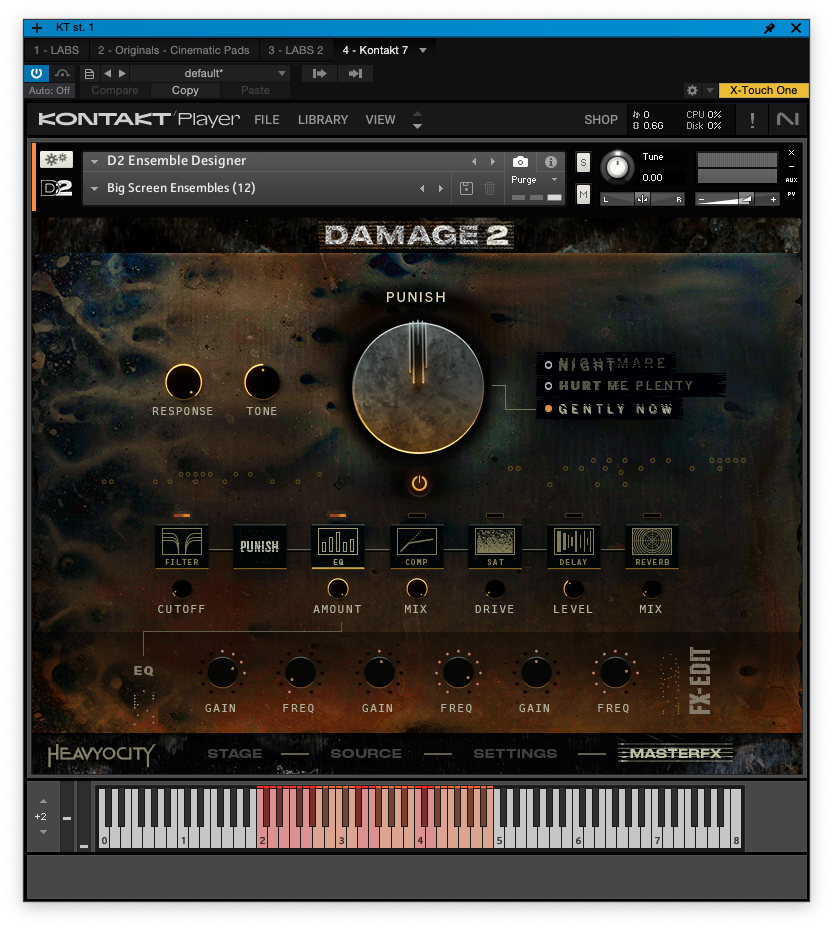This screenshot has width=833, height=929.
Task: Open the LIBRARY menu
Action: [323, 120]
